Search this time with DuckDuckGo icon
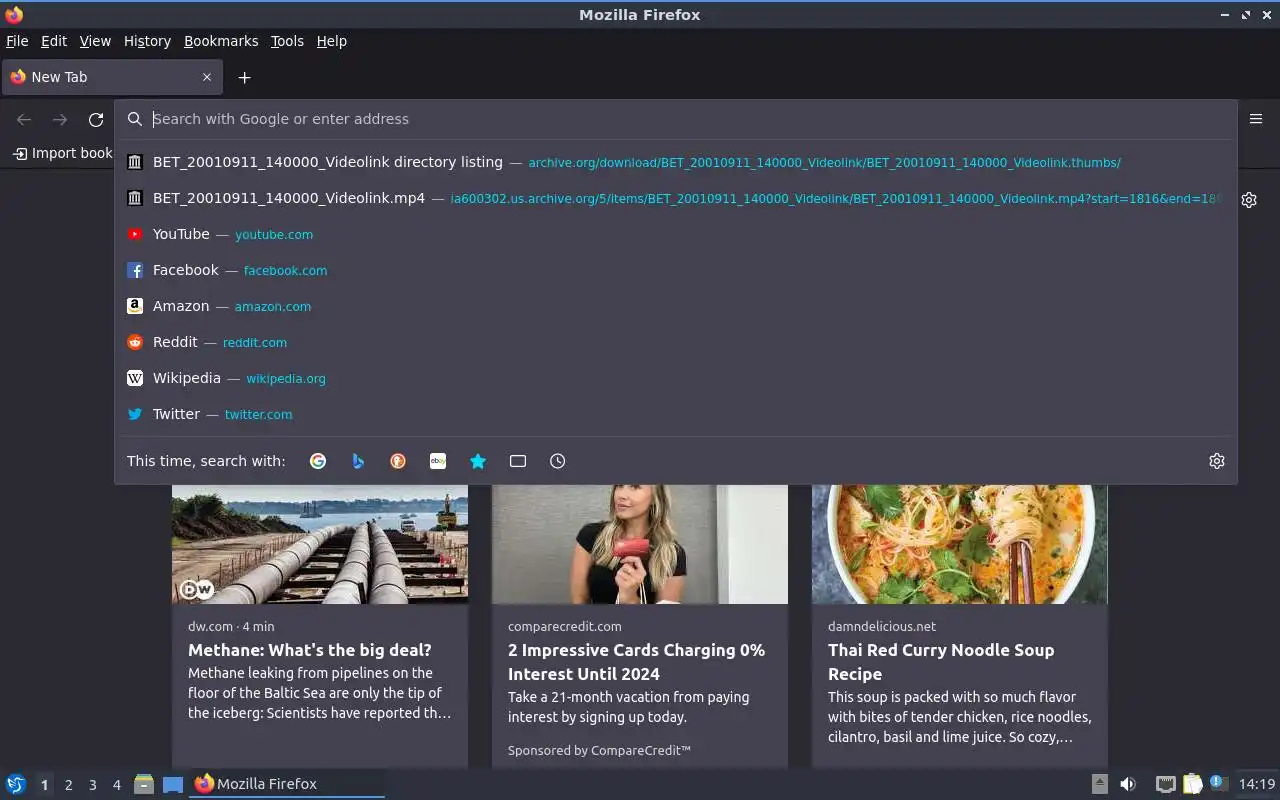 point(398,461)
